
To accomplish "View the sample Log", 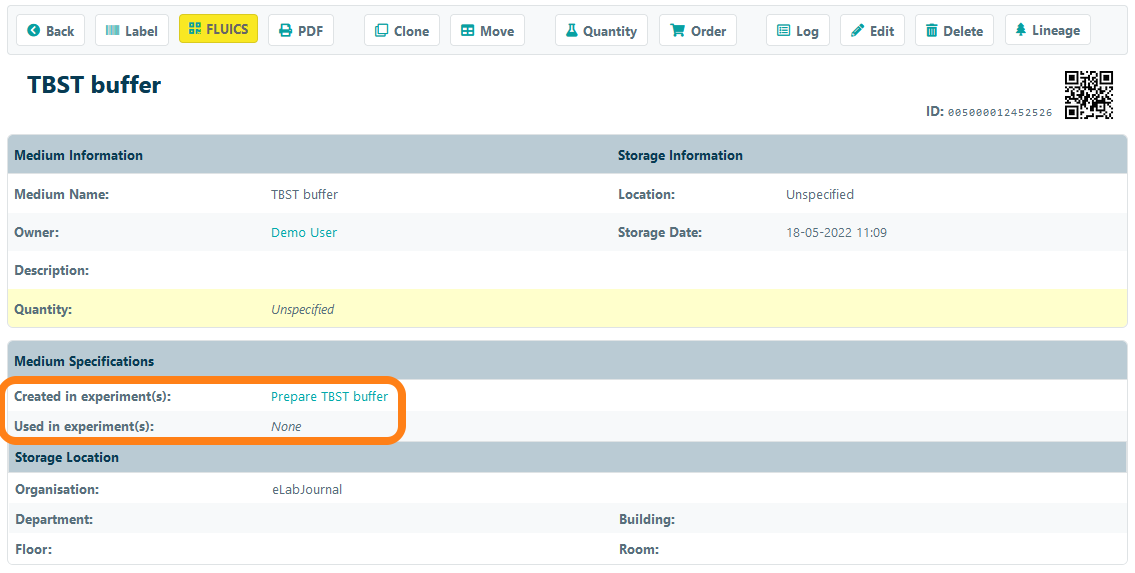I will click(798, 31).
